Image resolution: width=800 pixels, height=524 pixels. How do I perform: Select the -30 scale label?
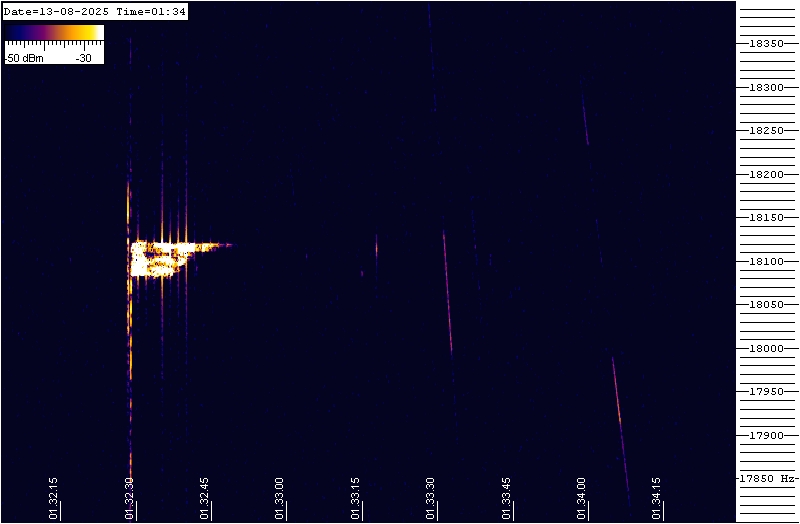tap(84, 58)
